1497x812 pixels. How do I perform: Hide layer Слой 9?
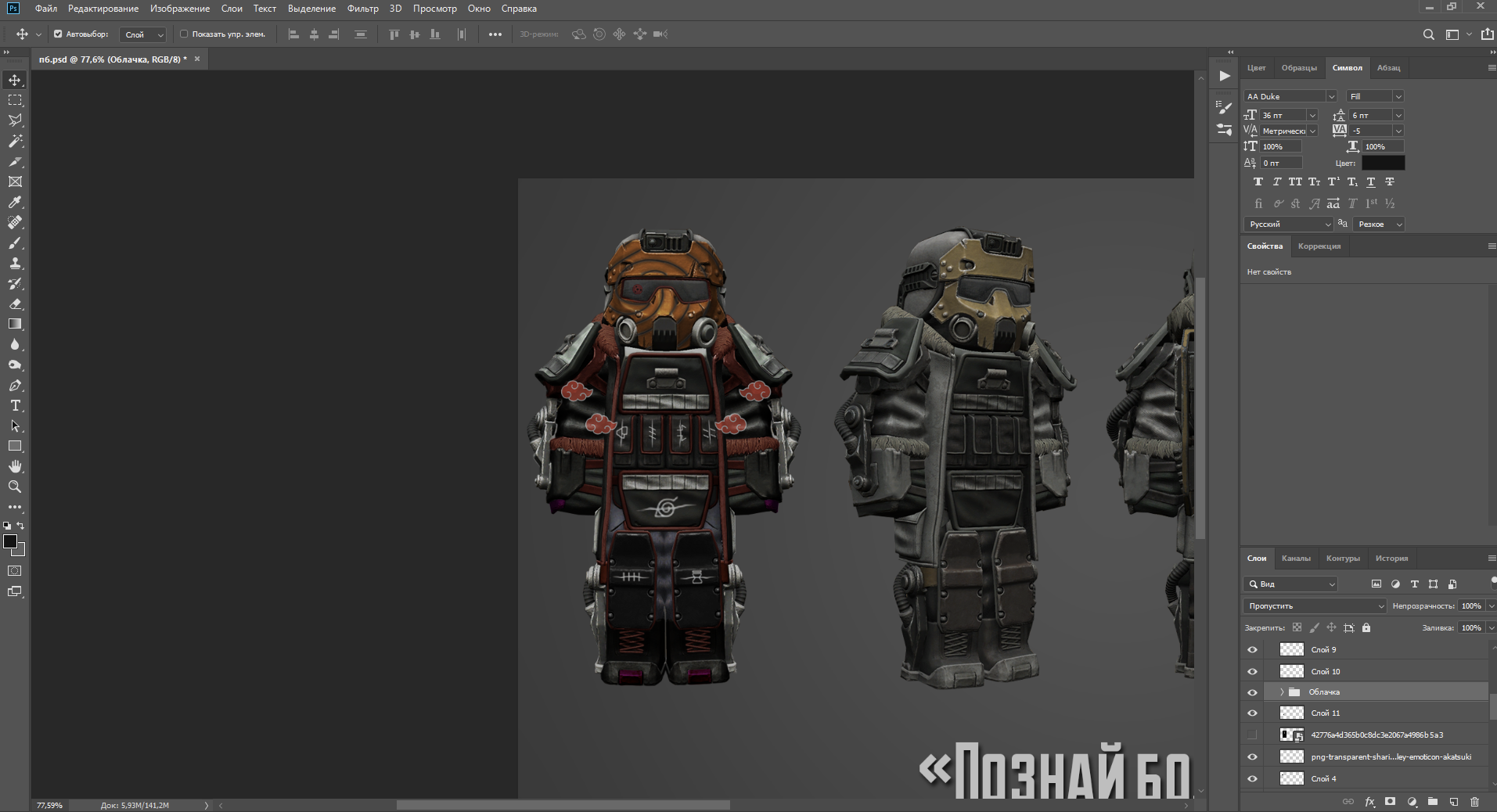(1252, 649)
